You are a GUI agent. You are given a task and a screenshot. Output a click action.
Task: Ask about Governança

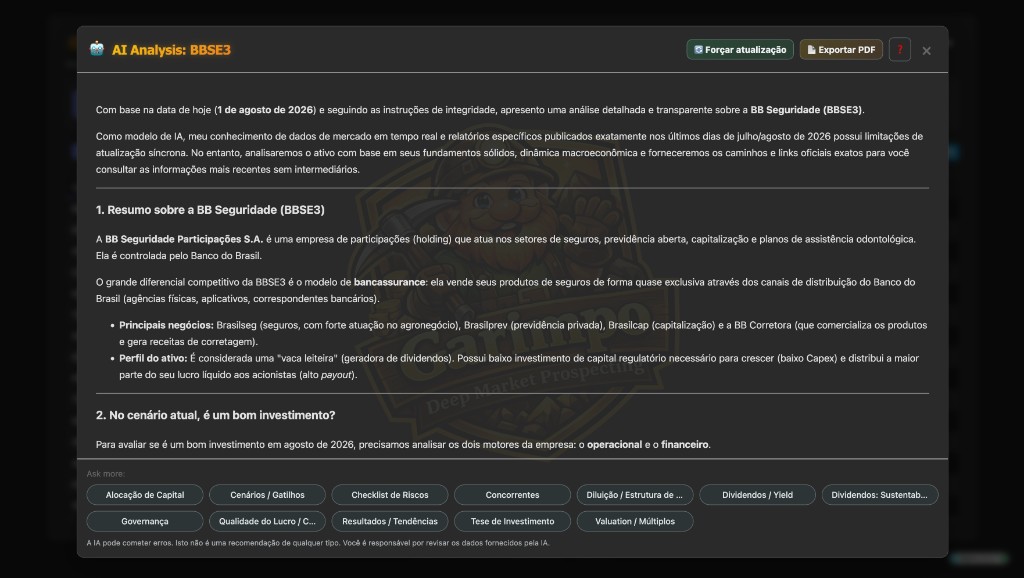pos(145,521)
